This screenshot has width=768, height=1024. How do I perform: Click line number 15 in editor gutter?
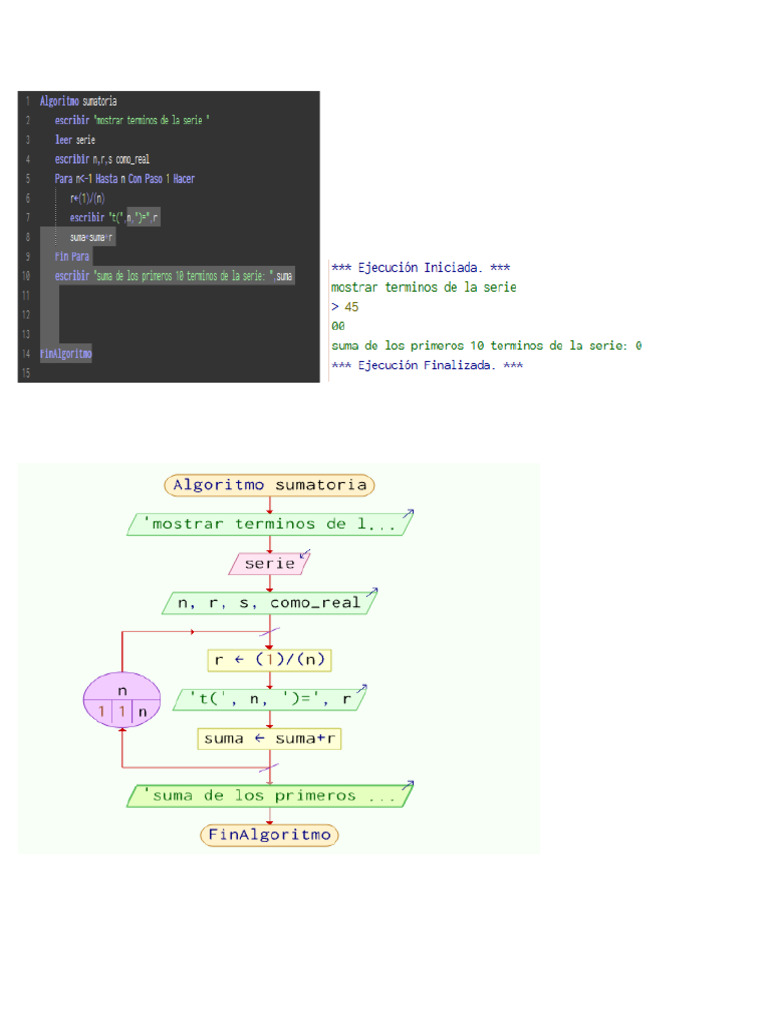click(x=26, y=373)
